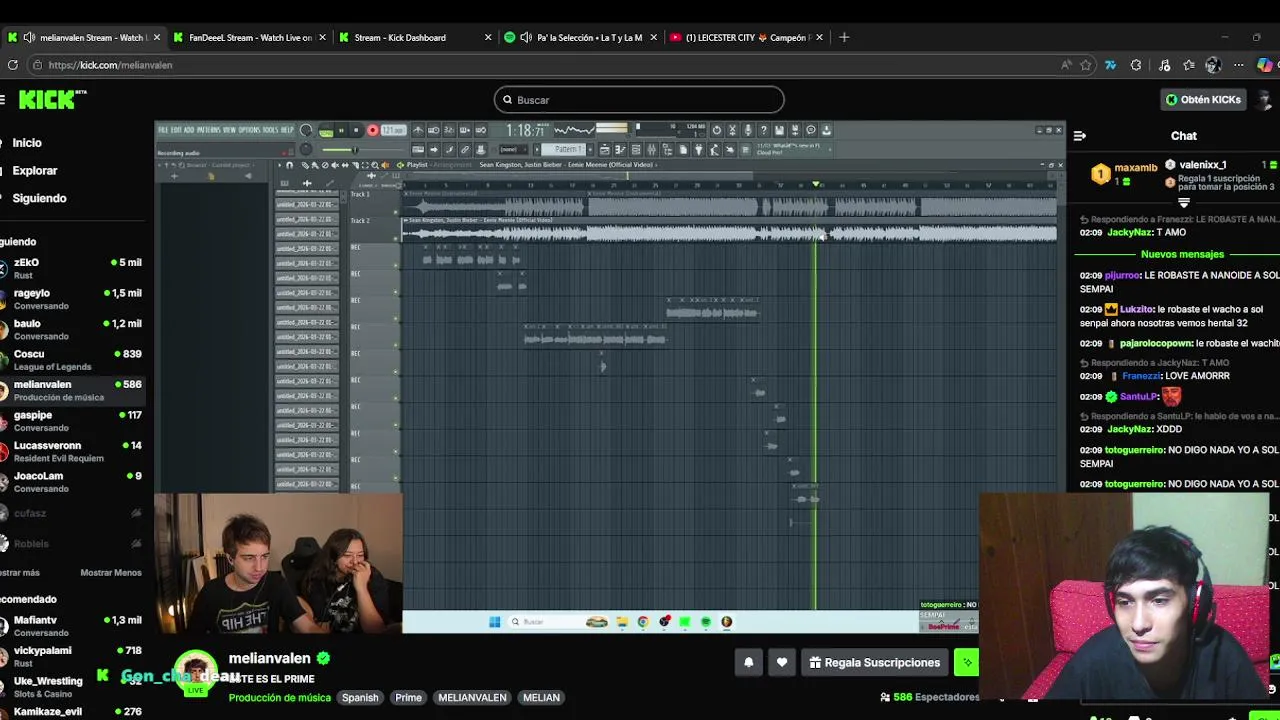This screenshot has width=1280, height=720.
Task: Focus the Buscar search field
Action: coord(639,100)
